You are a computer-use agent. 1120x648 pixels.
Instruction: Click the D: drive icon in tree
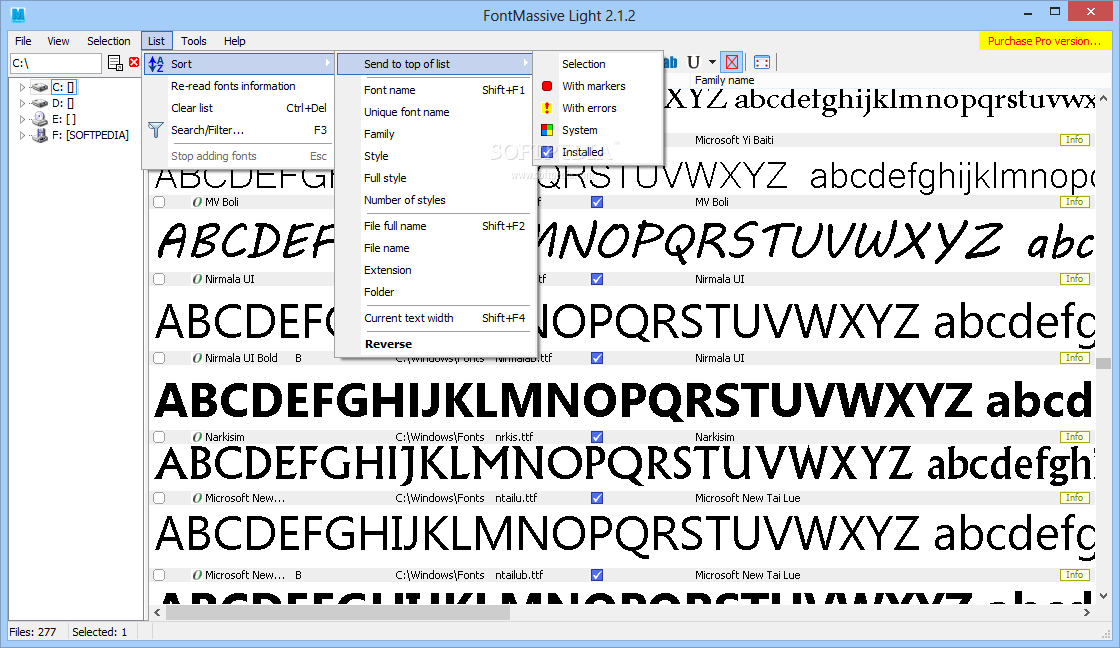pos(39,103)
